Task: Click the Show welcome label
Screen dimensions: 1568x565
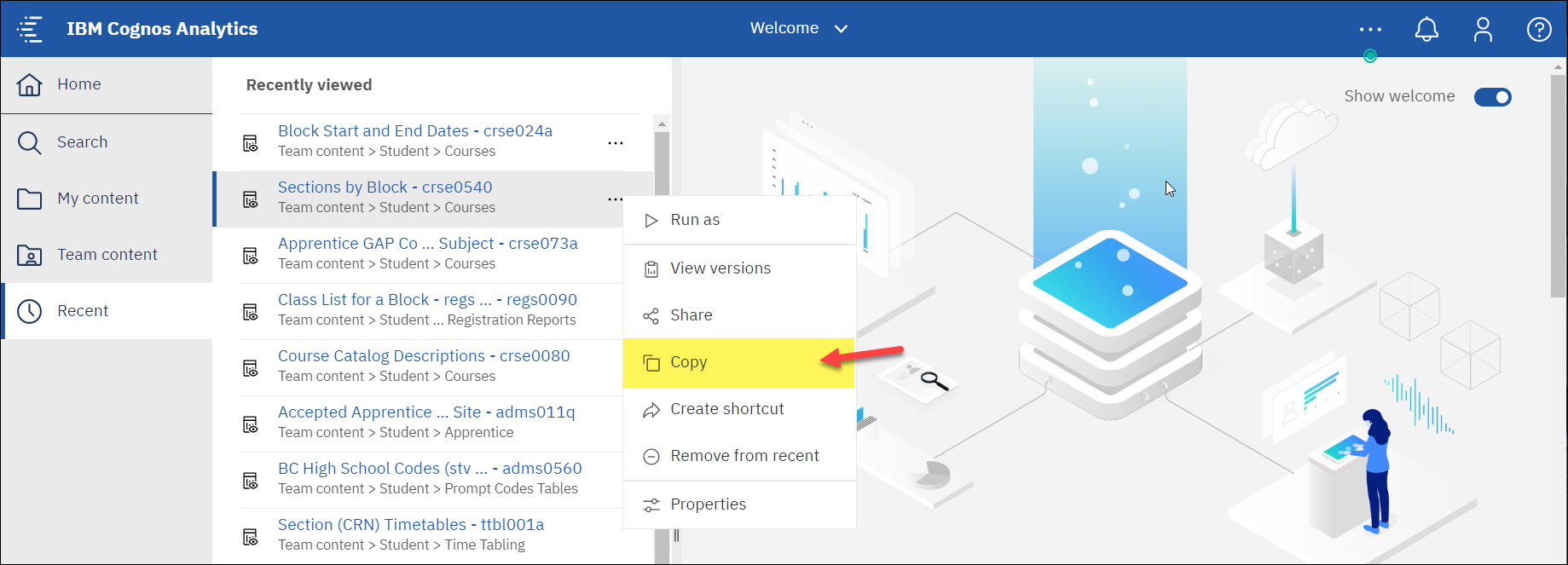Action: pos(1399,96)
